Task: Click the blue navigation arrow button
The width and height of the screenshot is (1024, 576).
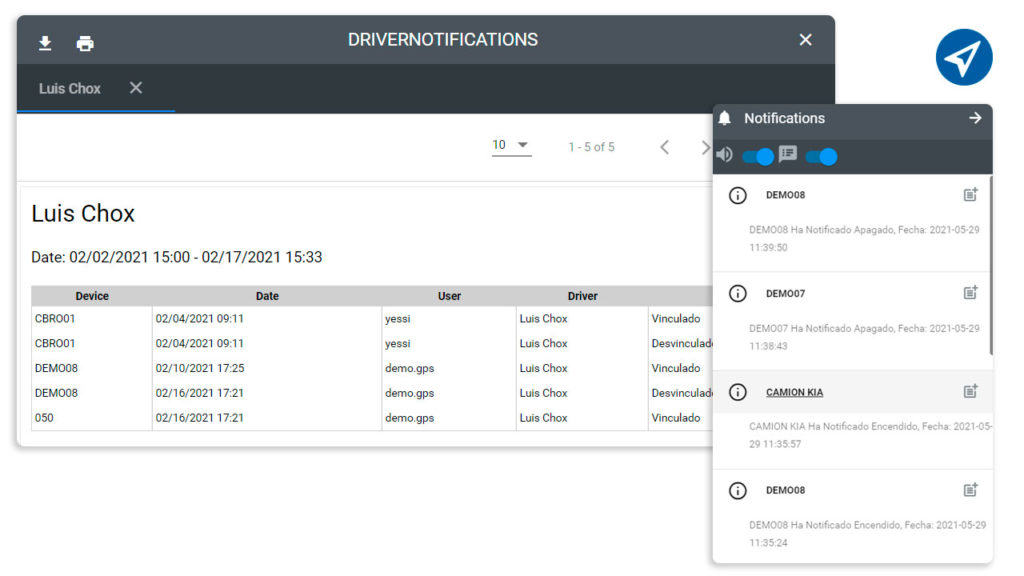Action: coord(964,57)
